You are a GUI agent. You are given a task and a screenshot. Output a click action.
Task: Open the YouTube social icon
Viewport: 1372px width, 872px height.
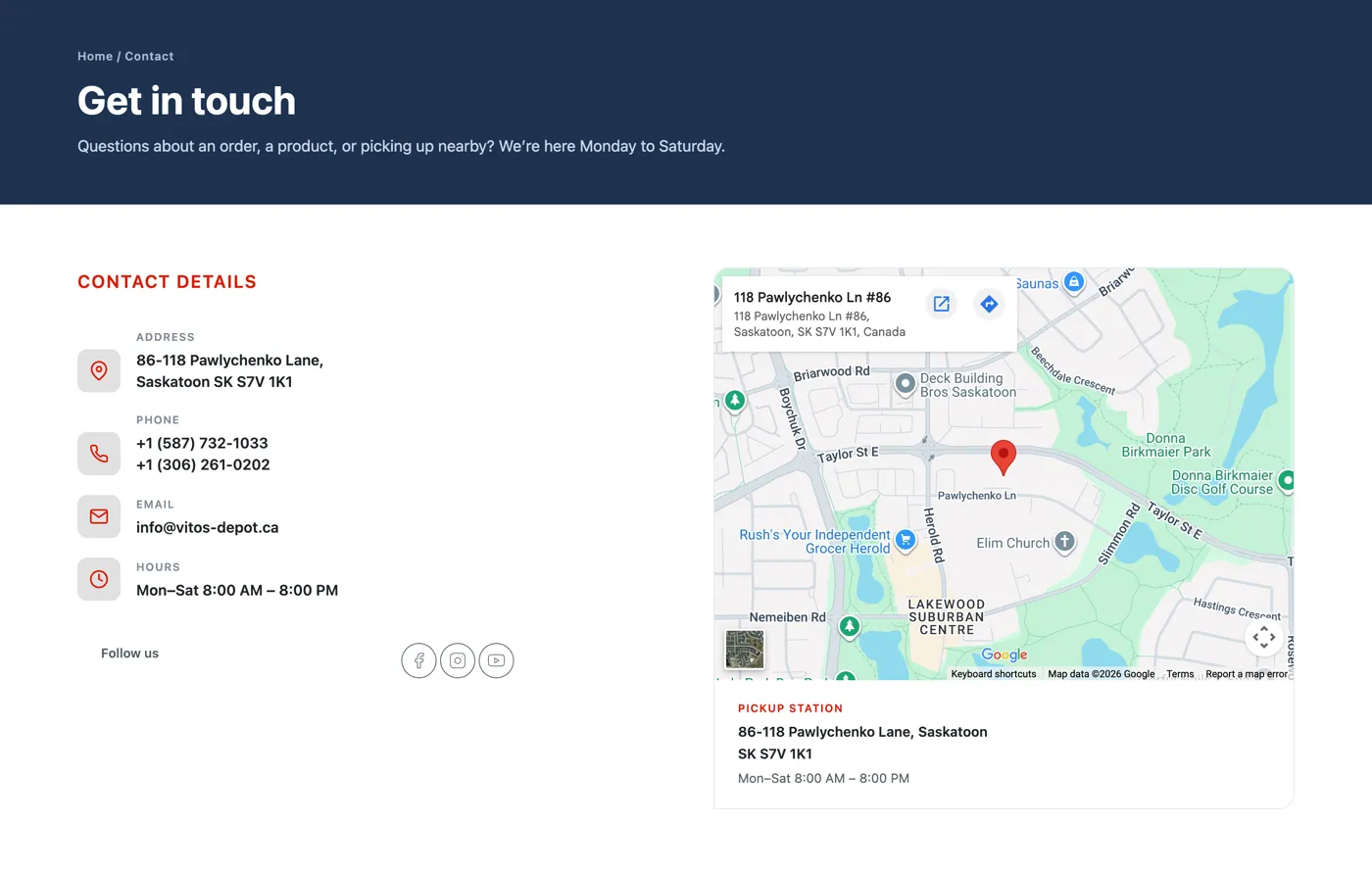pyautogui.click(x=496, y=660)
